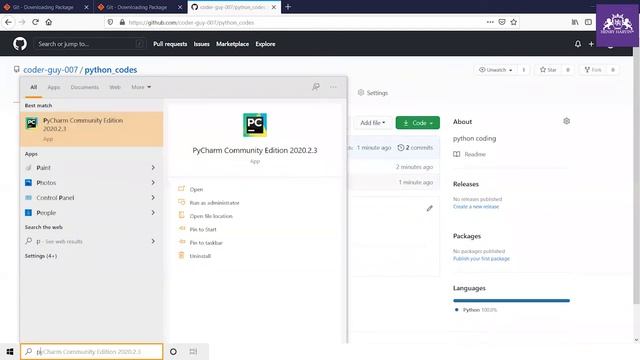This screenshot has width=640, height=360.
Task: Open new browser tab plus button
Action: tap(288, 7)
